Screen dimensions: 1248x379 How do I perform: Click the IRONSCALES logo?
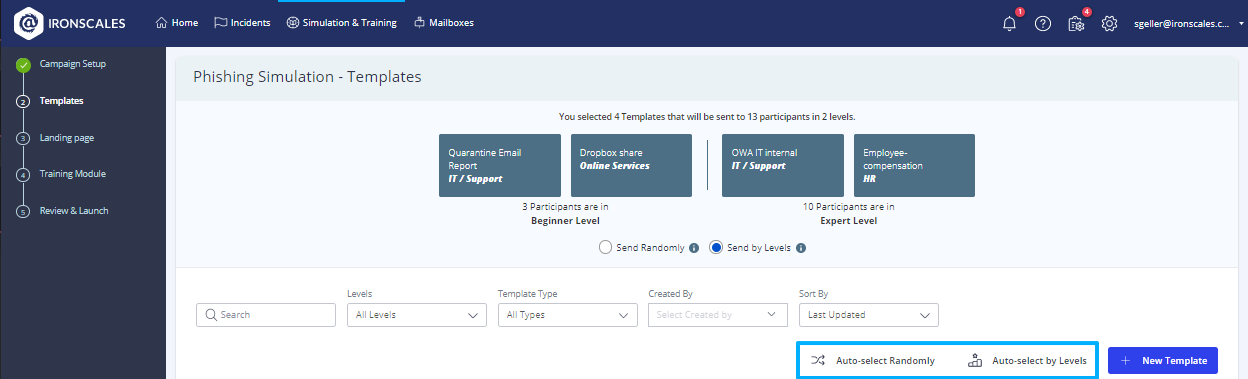click(x=70, y=23)
